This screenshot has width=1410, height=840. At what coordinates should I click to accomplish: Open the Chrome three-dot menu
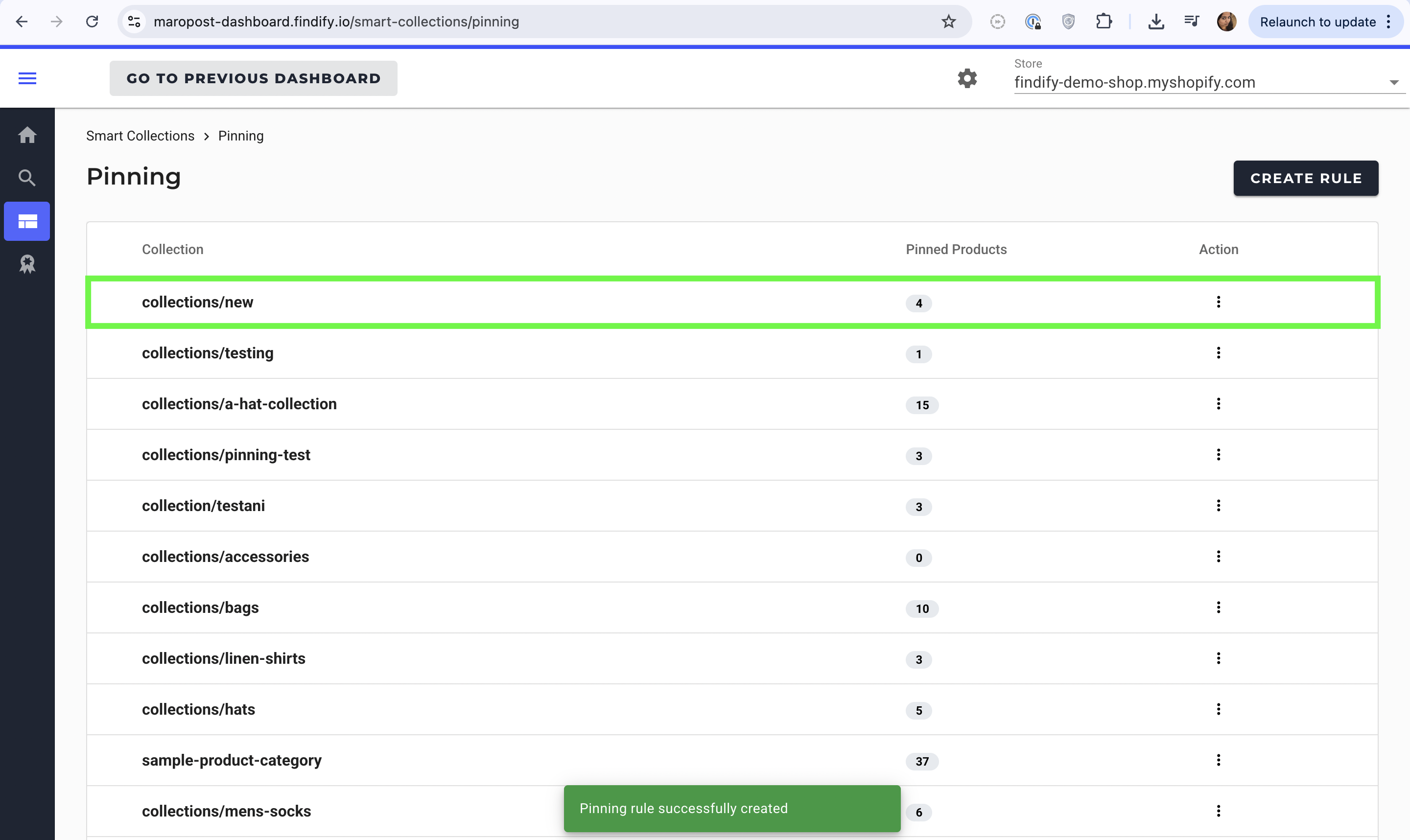1388,22
